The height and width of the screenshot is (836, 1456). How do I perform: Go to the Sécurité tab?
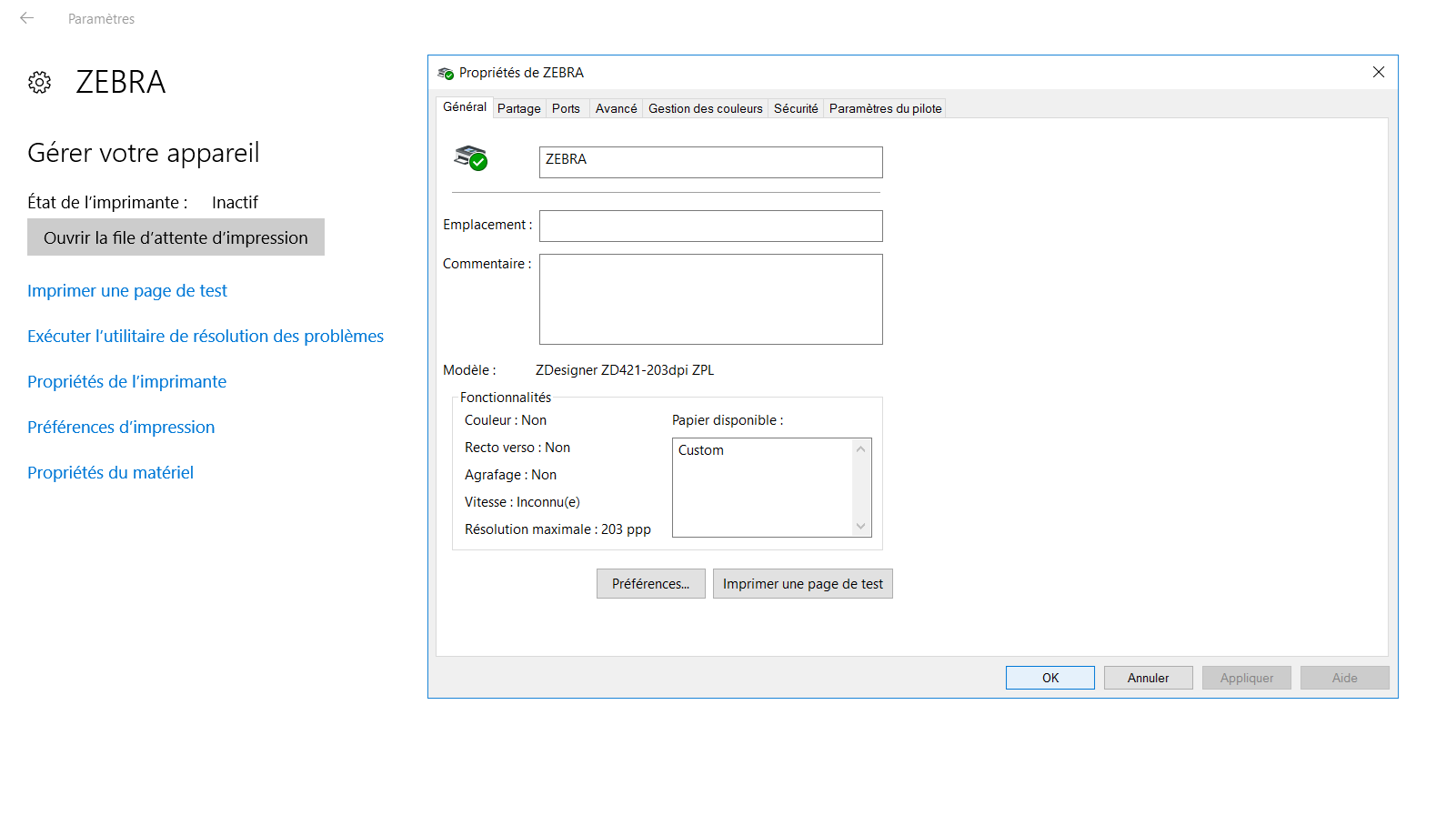pyautogui.click(x=796, y=108)
